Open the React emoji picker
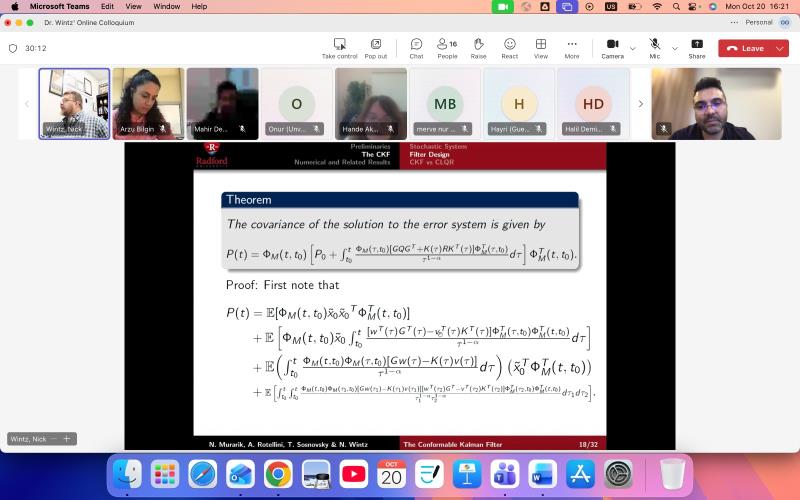 pos(509,47)
